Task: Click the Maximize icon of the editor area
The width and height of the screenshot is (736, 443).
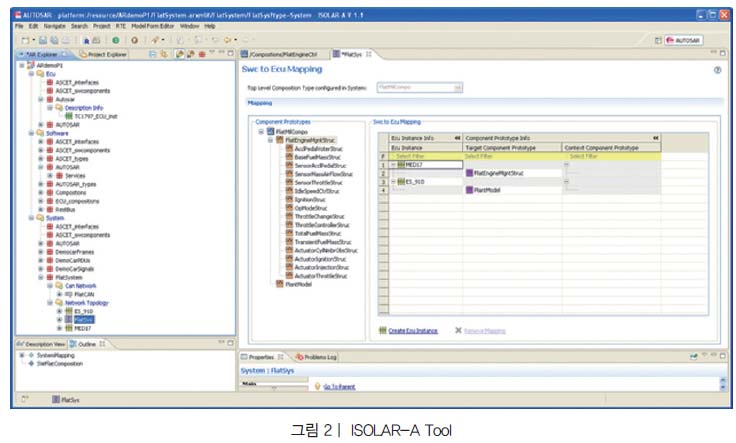Action: pos(723,53)
